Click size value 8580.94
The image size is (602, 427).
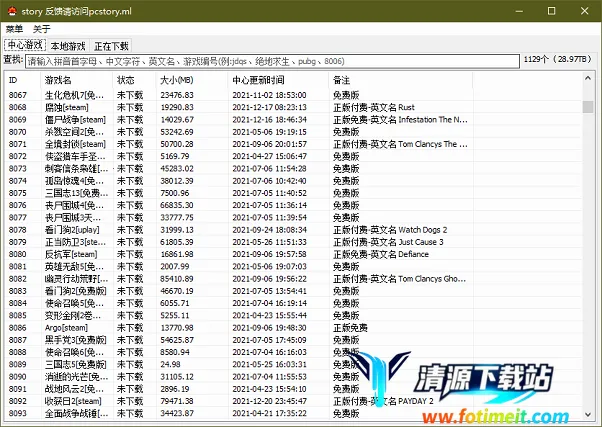[175, 353]
